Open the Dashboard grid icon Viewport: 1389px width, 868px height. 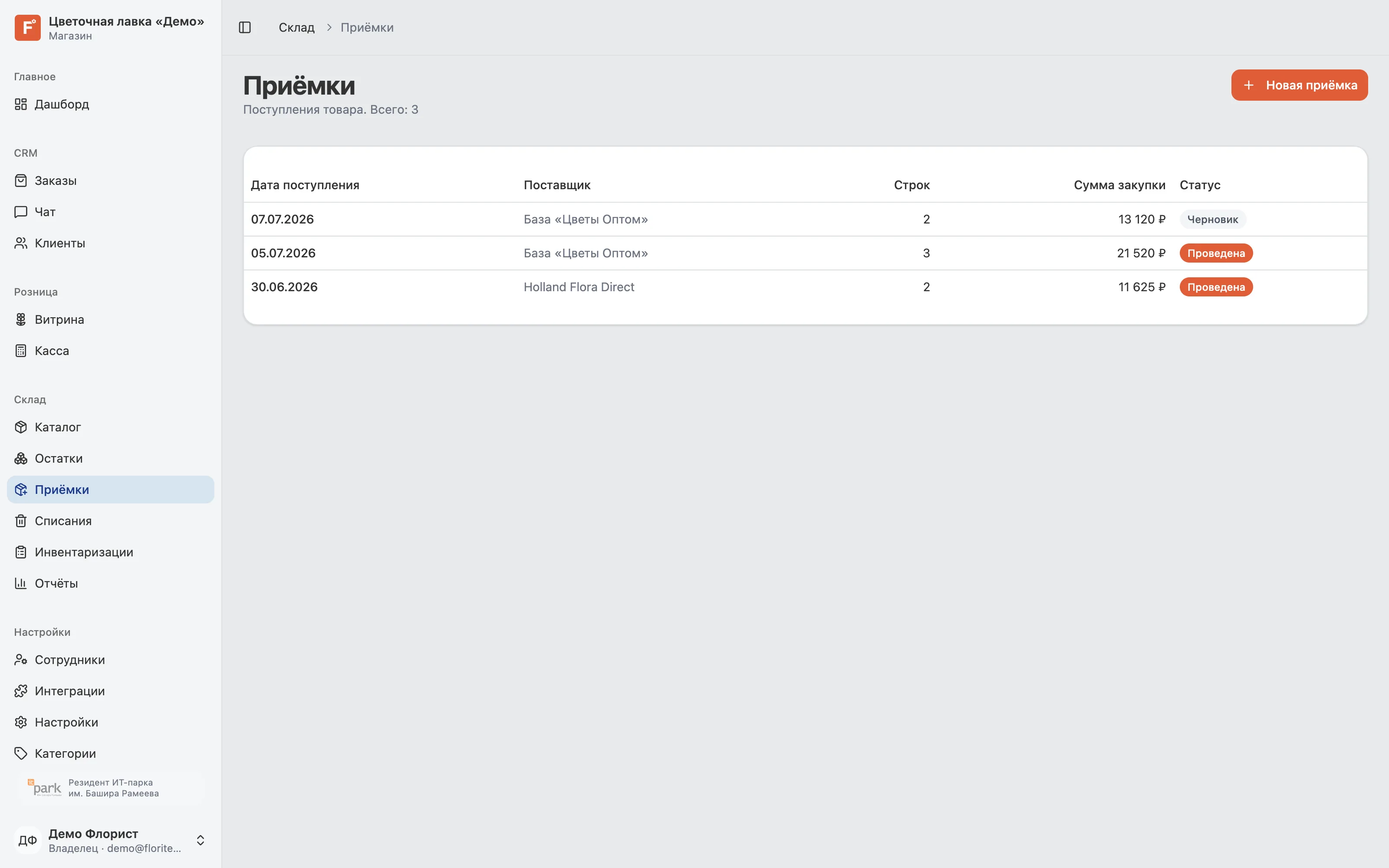(21, 104)
